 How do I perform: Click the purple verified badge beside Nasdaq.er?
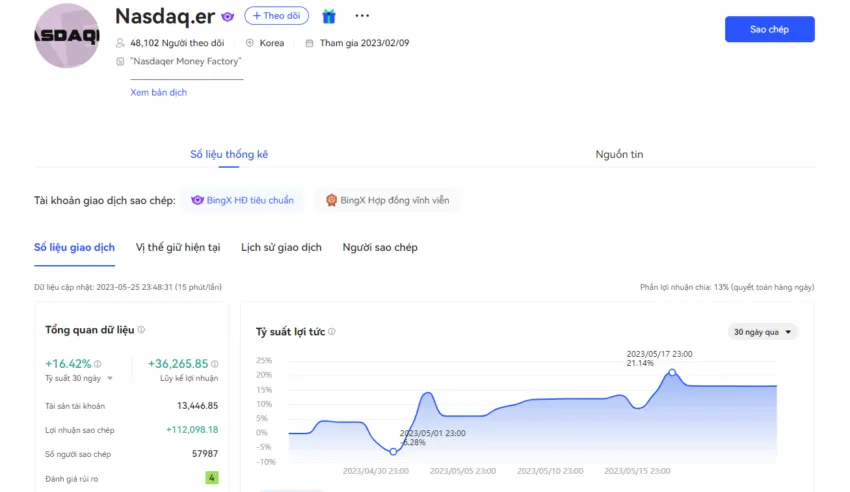click(x=228, y=17)
